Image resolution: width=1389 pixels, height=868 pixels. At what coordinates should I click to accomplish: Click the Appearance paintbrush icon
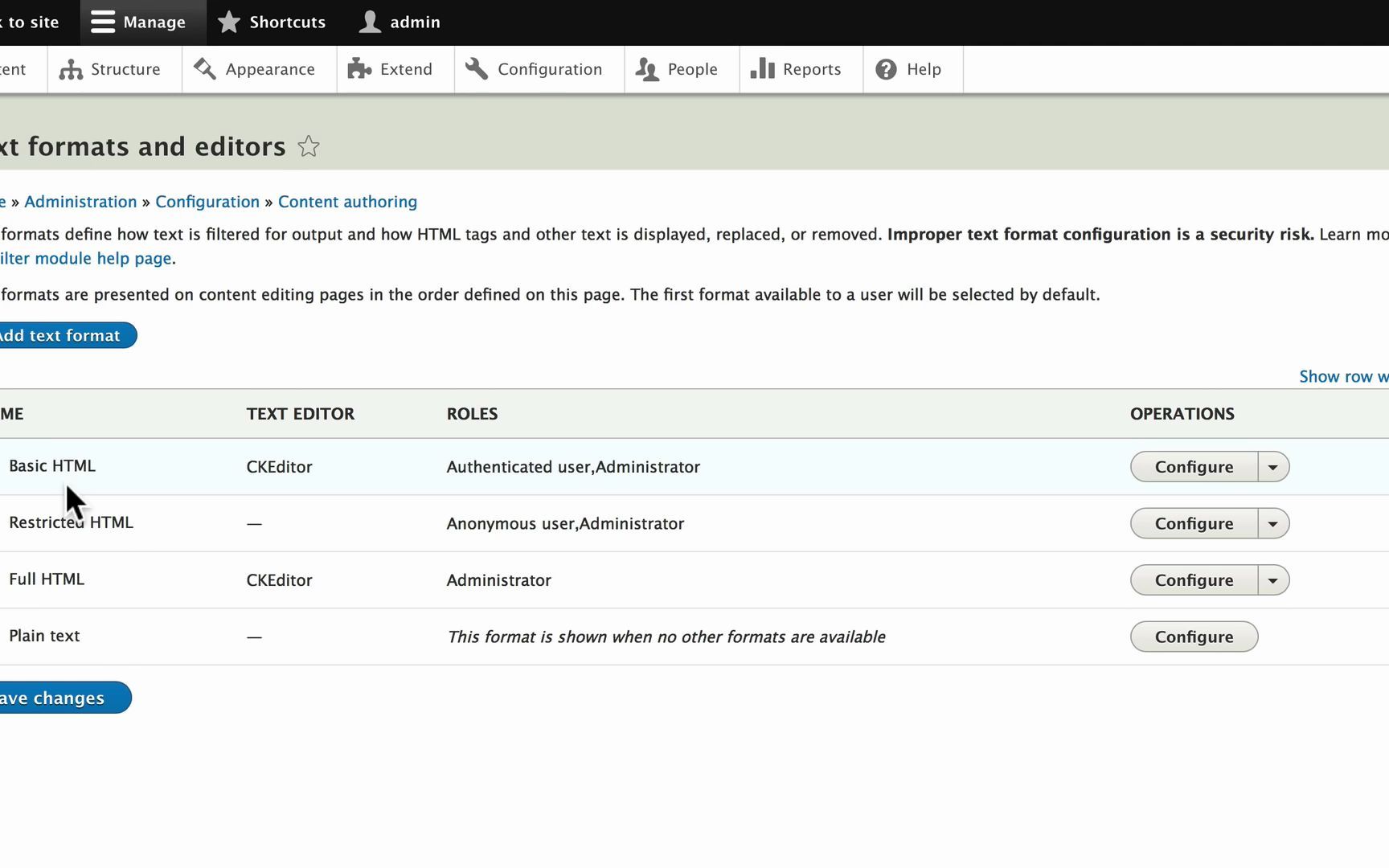tap(205, 69)
